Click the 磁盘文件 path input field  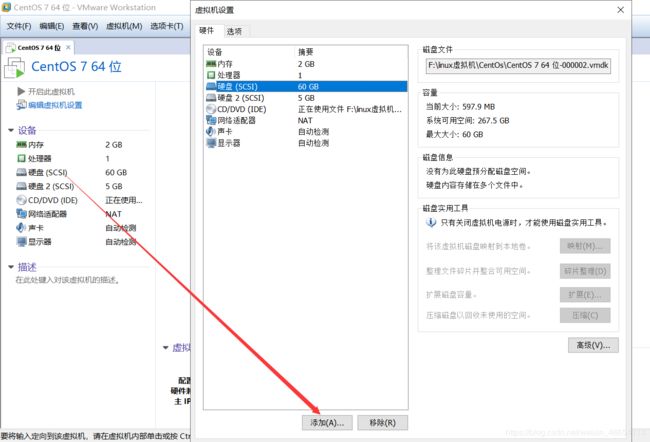tap(518, 66)
